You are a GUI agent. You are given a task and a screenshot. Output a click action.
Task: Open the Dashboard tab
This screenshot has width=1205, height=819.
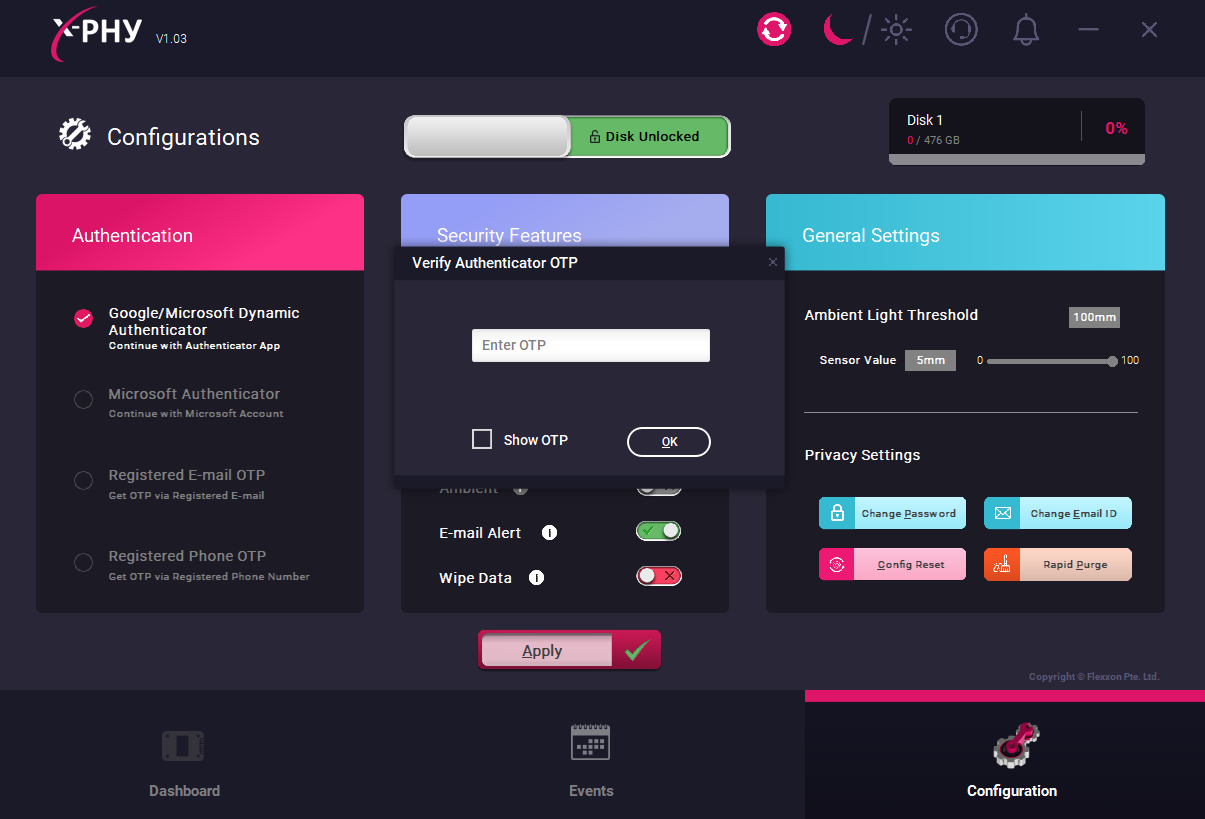point(184,762)
